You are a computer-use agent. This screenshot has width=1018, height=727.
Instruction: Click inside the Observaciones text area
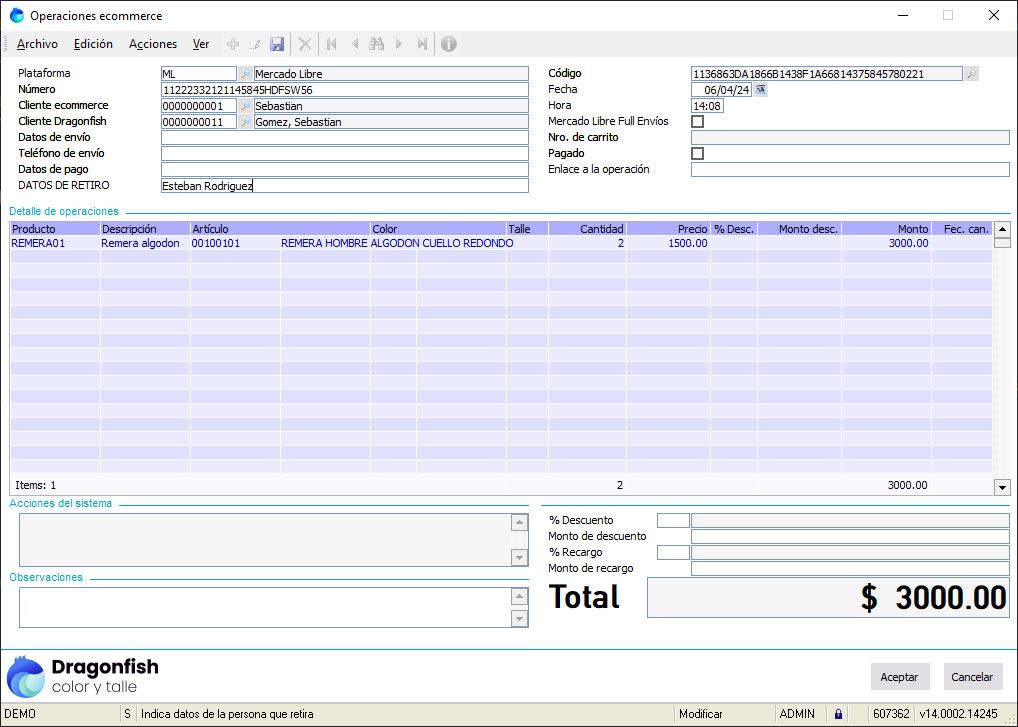266,608
